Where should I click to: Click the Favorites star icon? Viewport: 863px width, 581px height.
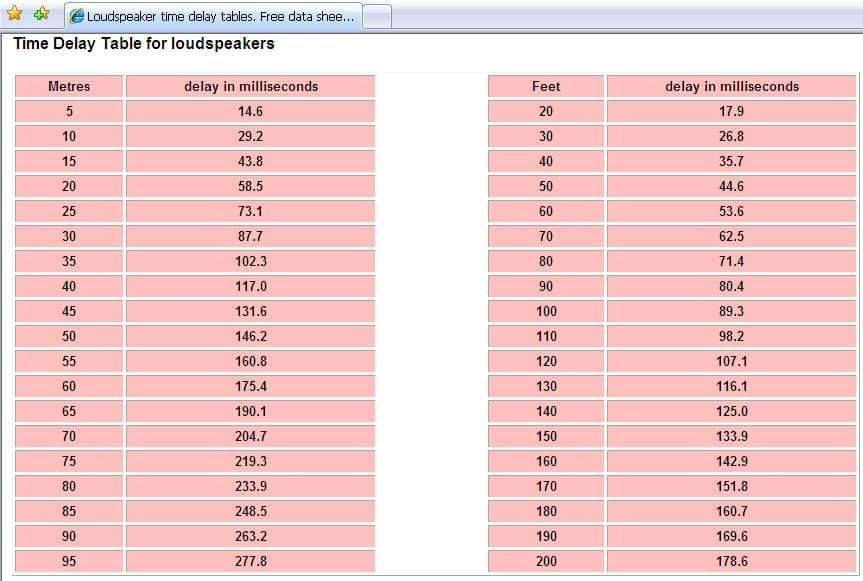tap(14, 13)
